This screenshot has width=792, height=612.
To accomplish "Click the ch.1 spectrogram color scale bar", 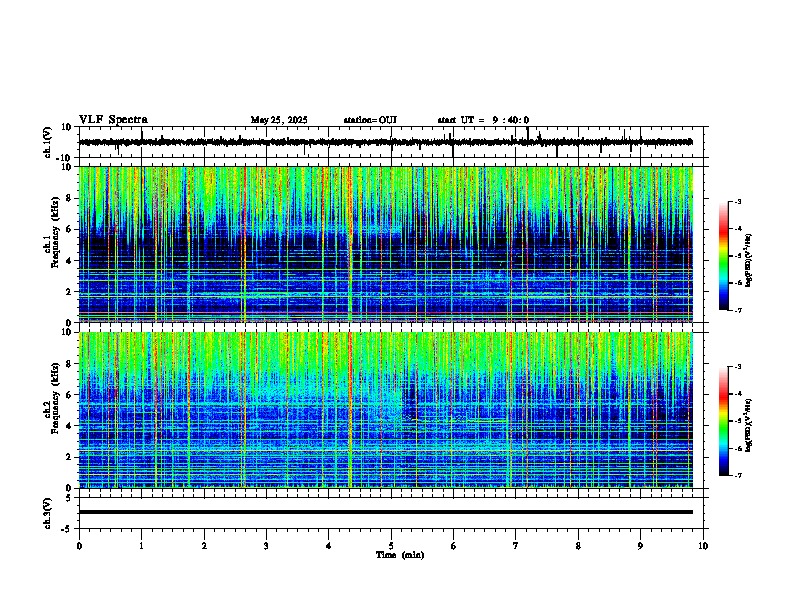I will [x=724, y=256].
